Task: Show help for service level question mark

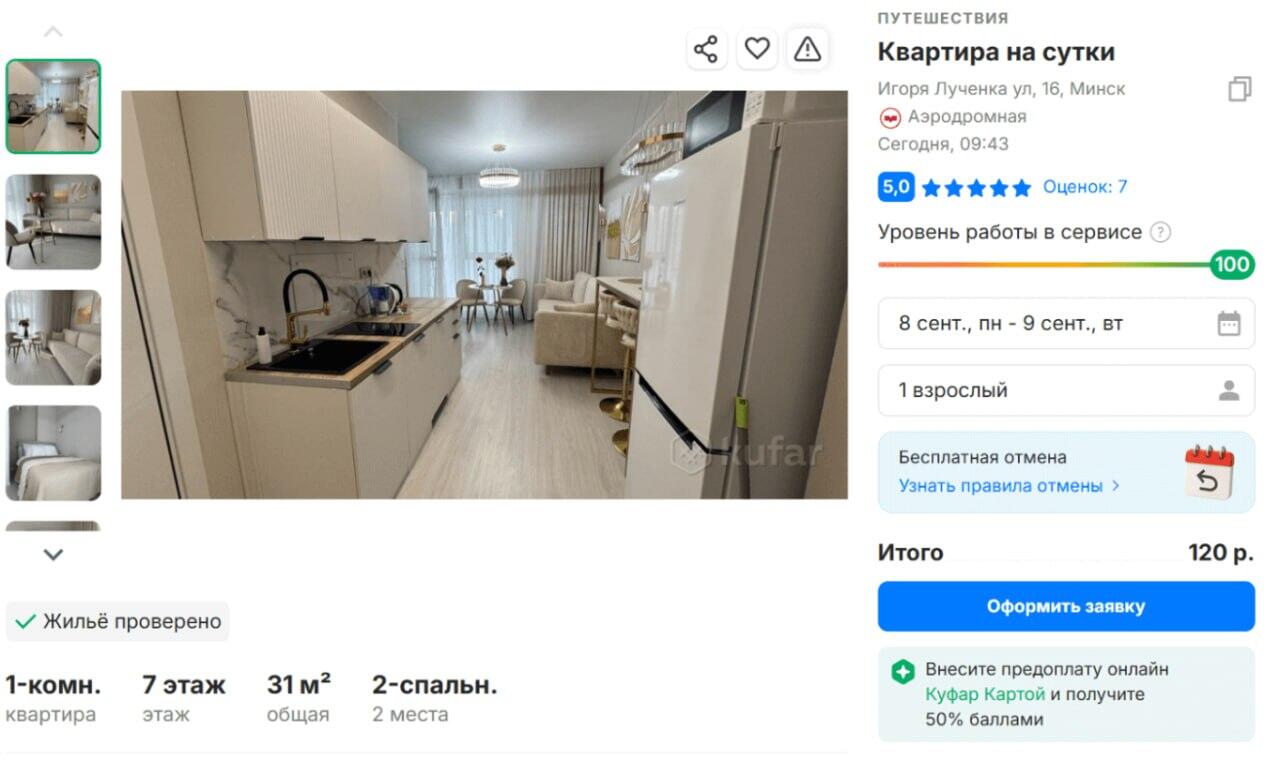Action: coord(1160,232)
